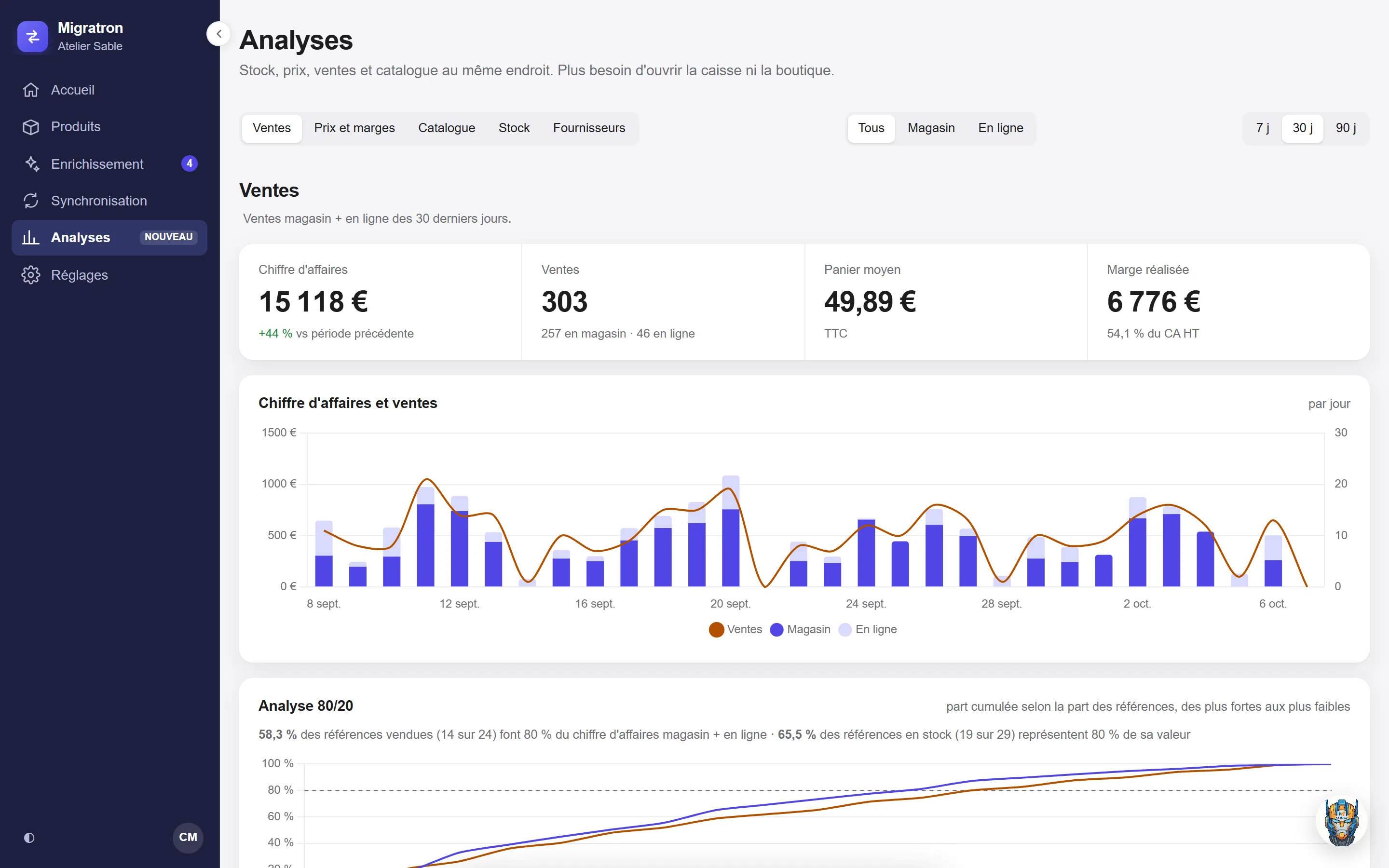Screen dimensions: 1389x868
Task: Toggle dark mode with the contrast icon
Action: pos(29,838)
